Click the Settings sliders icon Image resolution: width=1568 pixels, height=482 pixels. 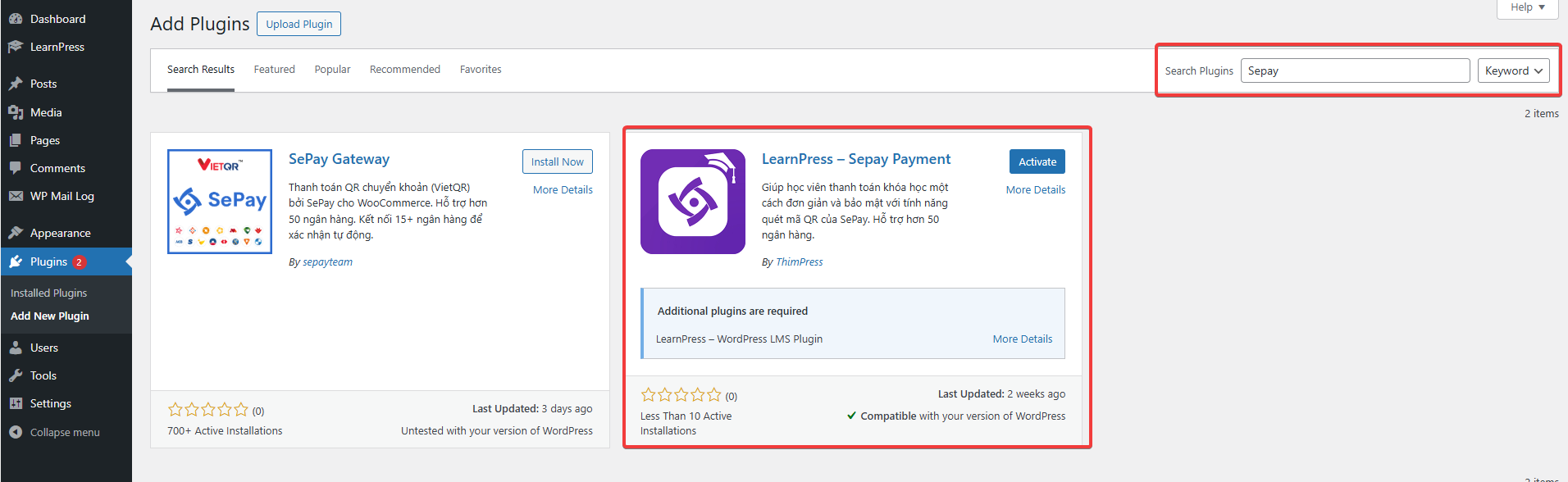coord(16,403)
